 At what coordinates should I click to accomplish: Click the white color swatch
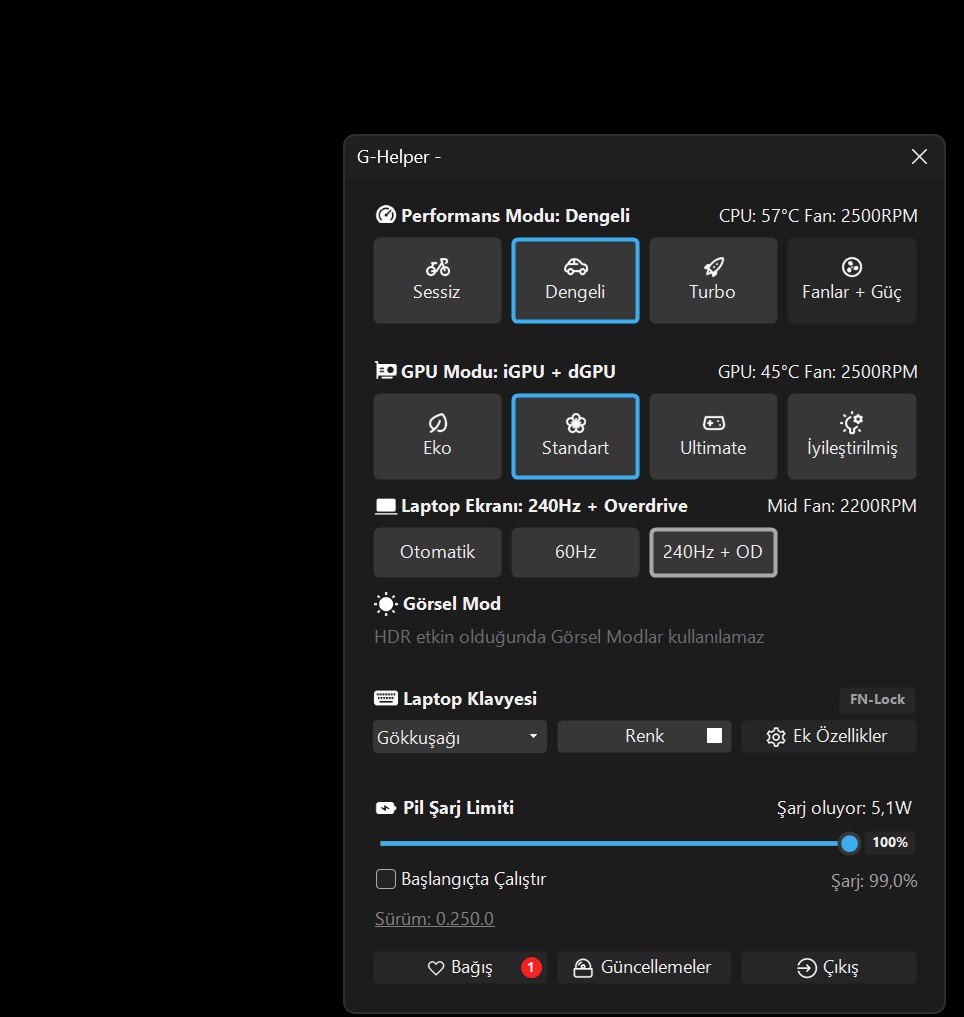(714, 736)
